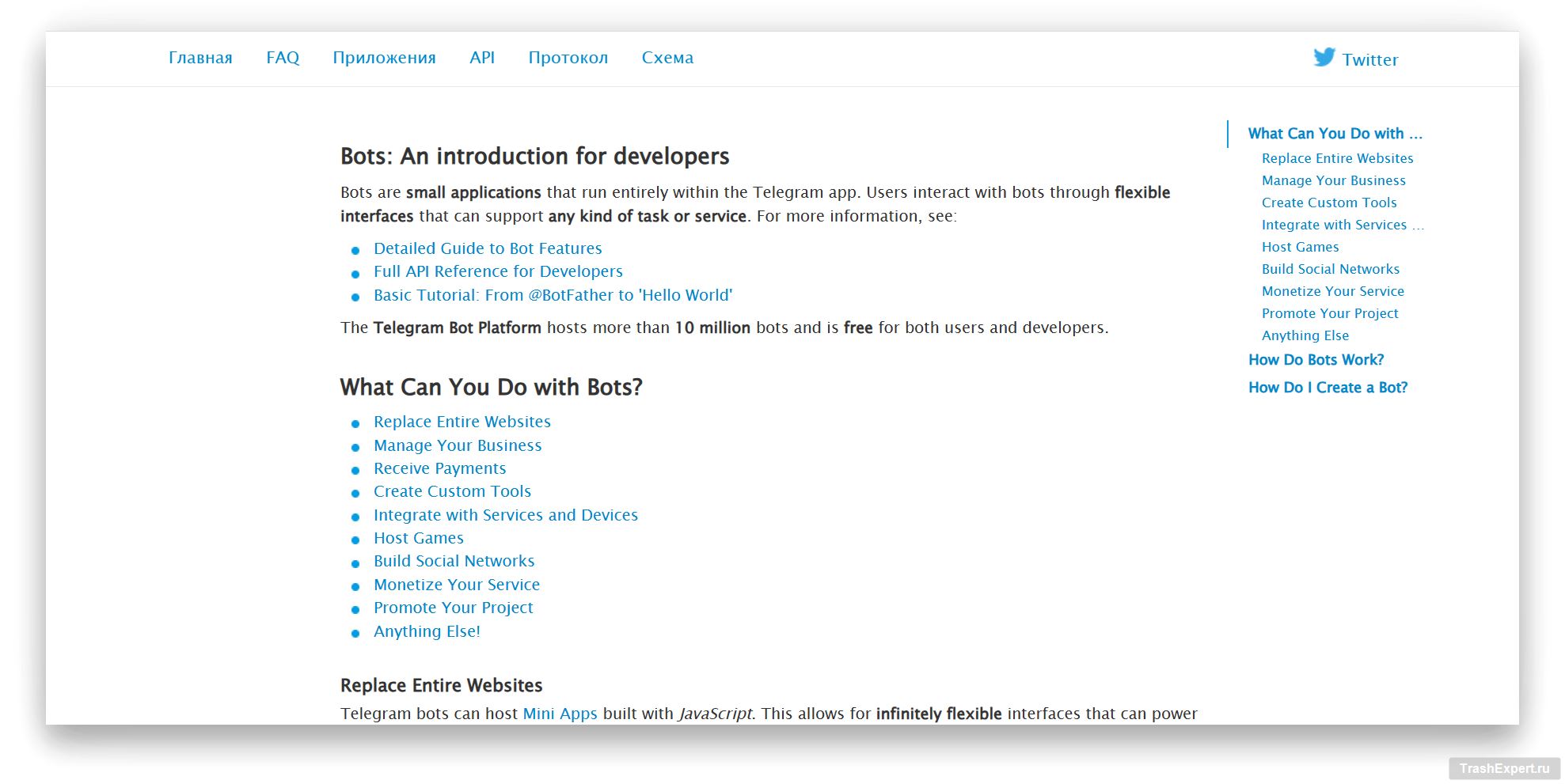Click Receive Payments in the bots list
This screenshot has width=1565, height=784.
coord(439,468)
